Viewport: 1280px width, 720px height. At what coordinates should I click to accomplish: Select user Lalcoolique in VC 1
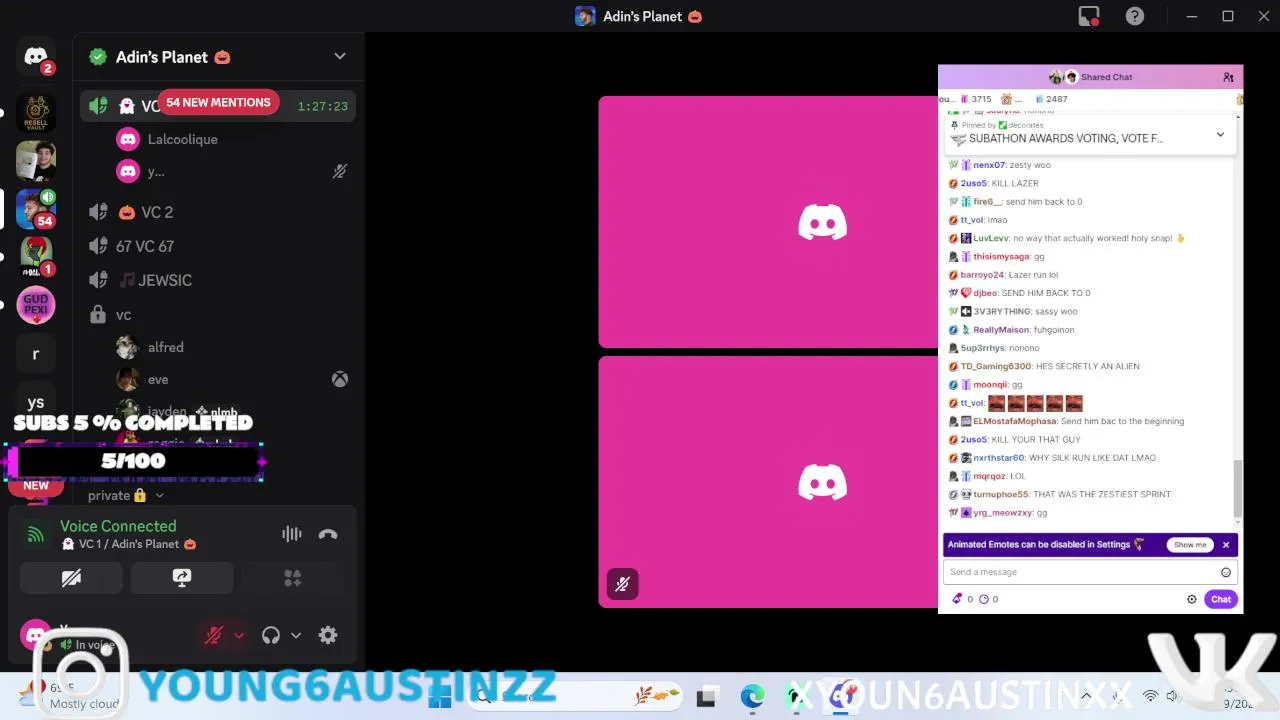[182, 139]
